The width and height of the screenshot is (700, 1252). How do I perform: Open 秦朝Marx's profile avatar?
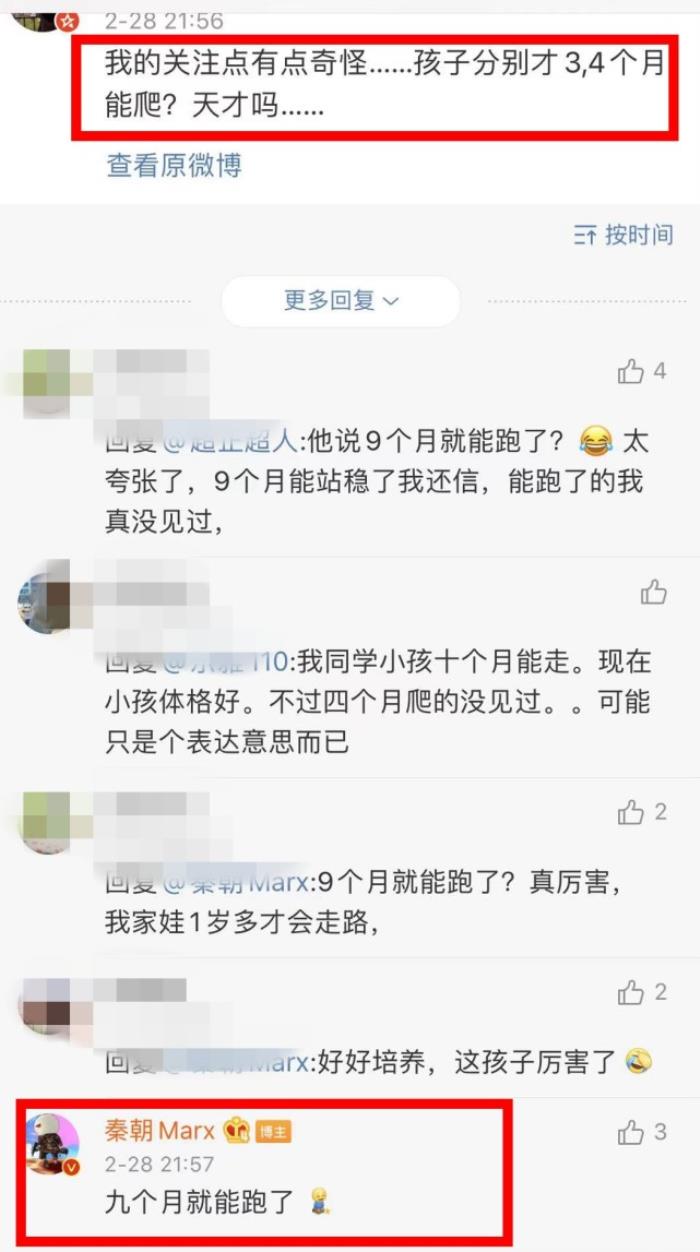point(51,1144)
